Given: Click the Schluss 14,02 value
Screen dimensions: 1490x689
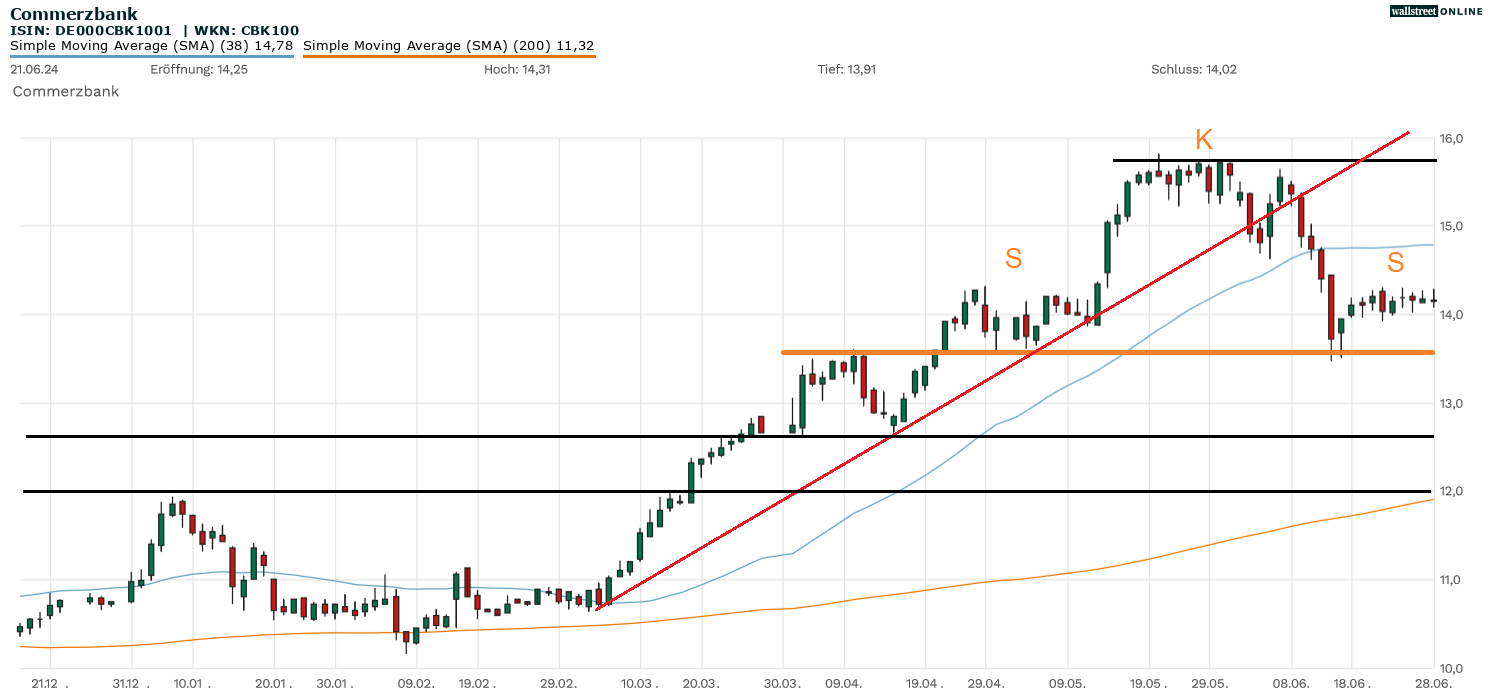Looking at the screenshot, I should pos(1193,69).
